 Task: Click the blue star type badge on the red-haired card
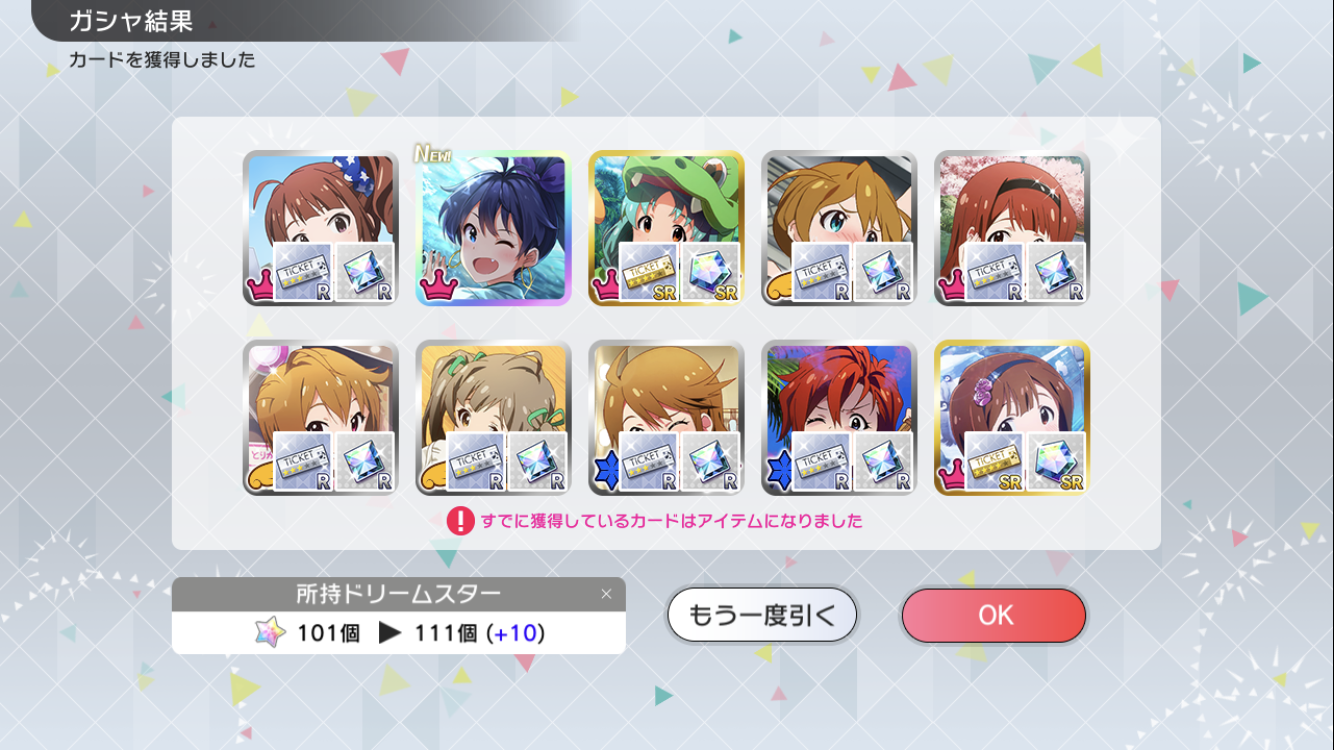(x=780, y=471)
